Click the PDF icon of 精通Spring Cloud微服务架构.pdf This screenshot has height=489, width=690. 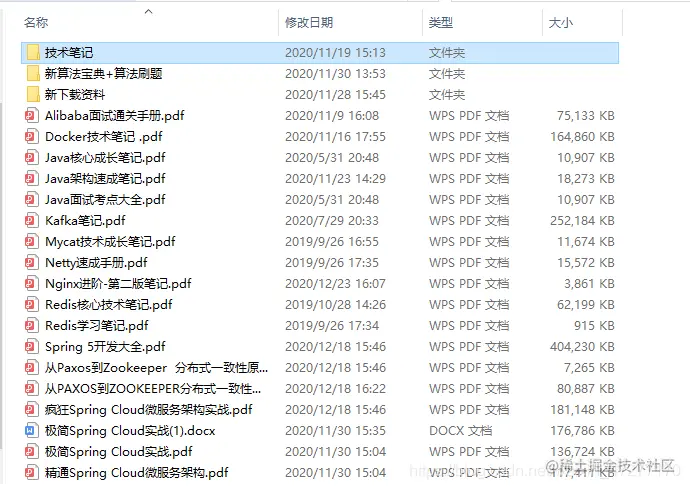click(31, 473)
